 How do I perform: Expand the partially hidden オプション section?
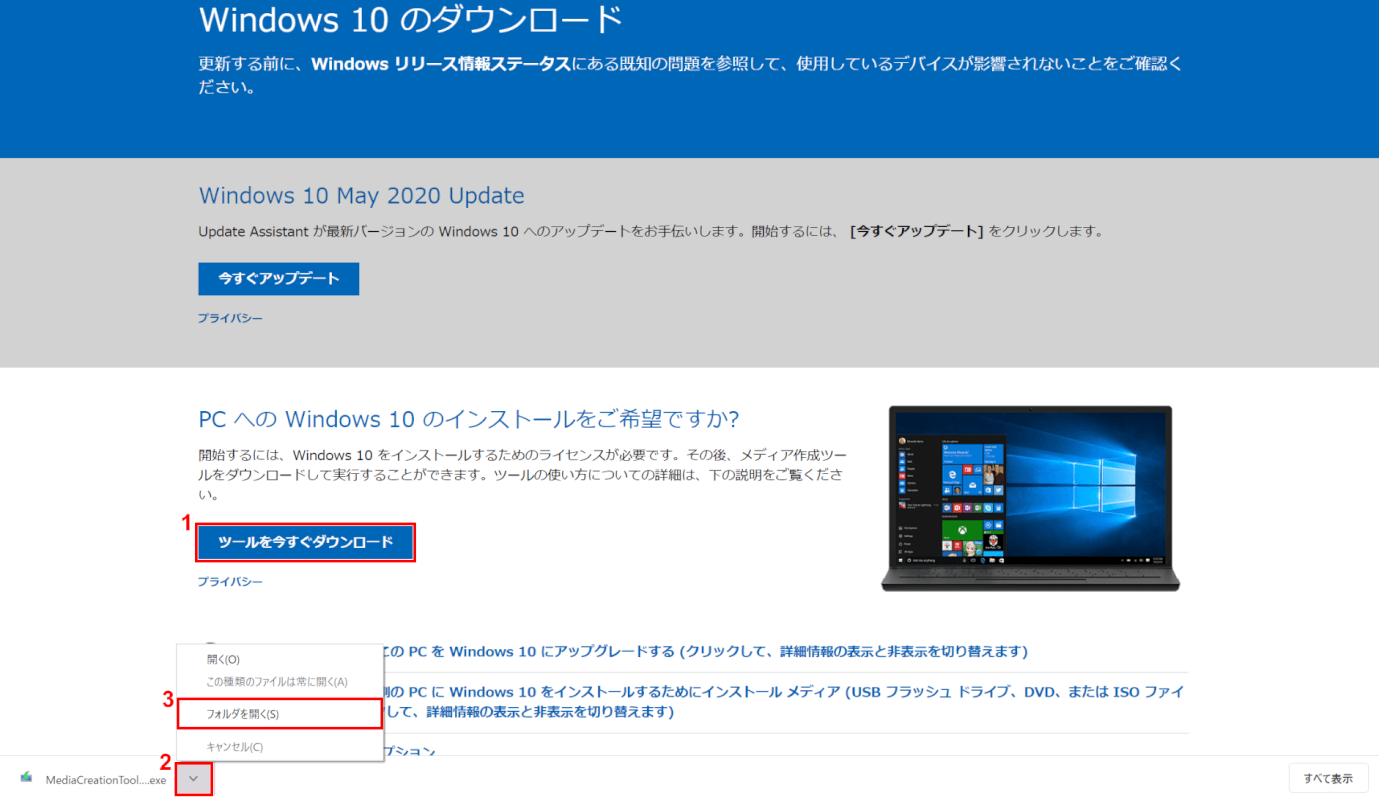pyautogui.click(x=410, y=750)
